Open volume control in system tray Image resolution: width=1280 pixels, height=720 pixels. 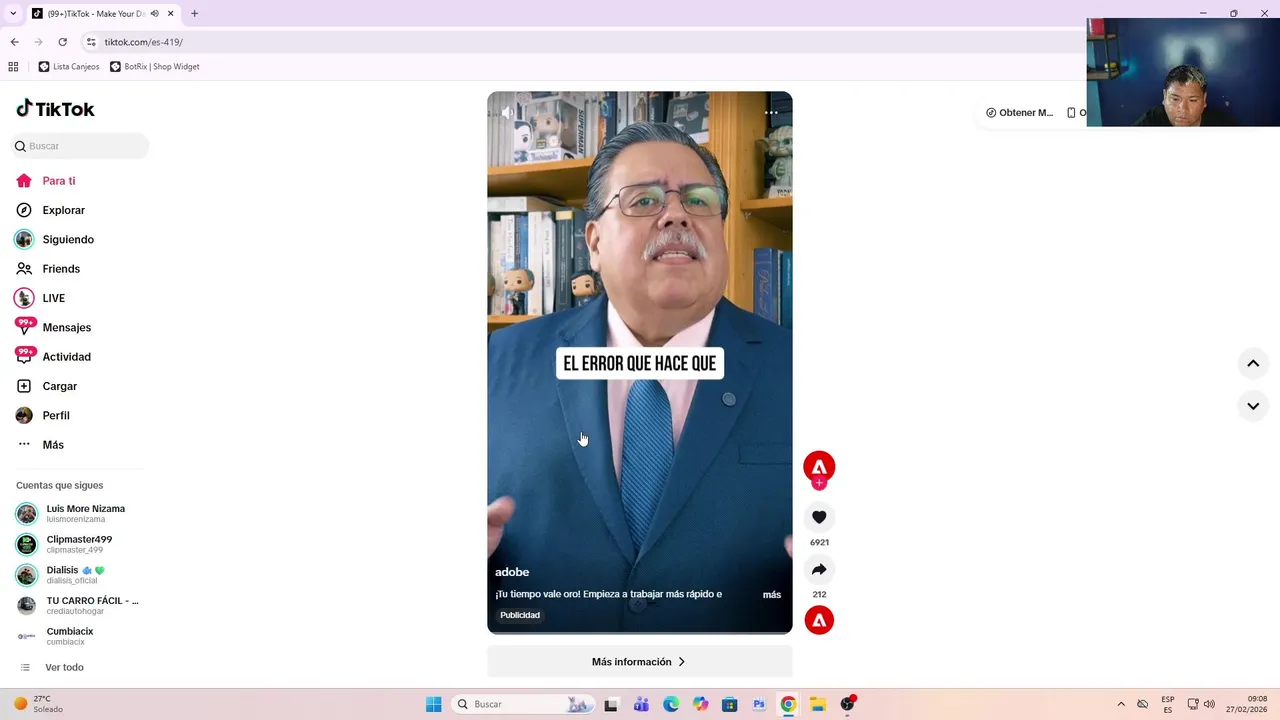point(1209,704)
